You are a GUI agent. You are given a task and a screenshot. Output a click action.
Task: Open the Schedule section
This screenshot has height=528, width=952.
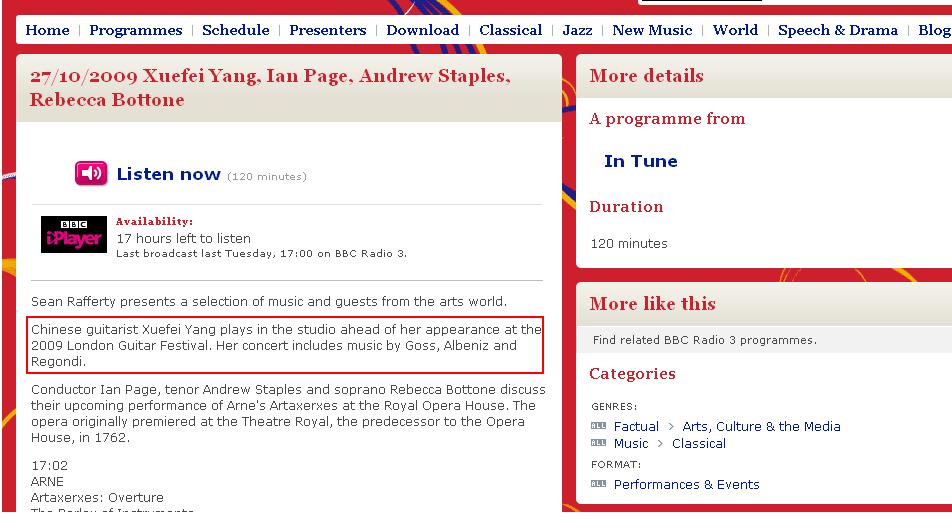236,30
